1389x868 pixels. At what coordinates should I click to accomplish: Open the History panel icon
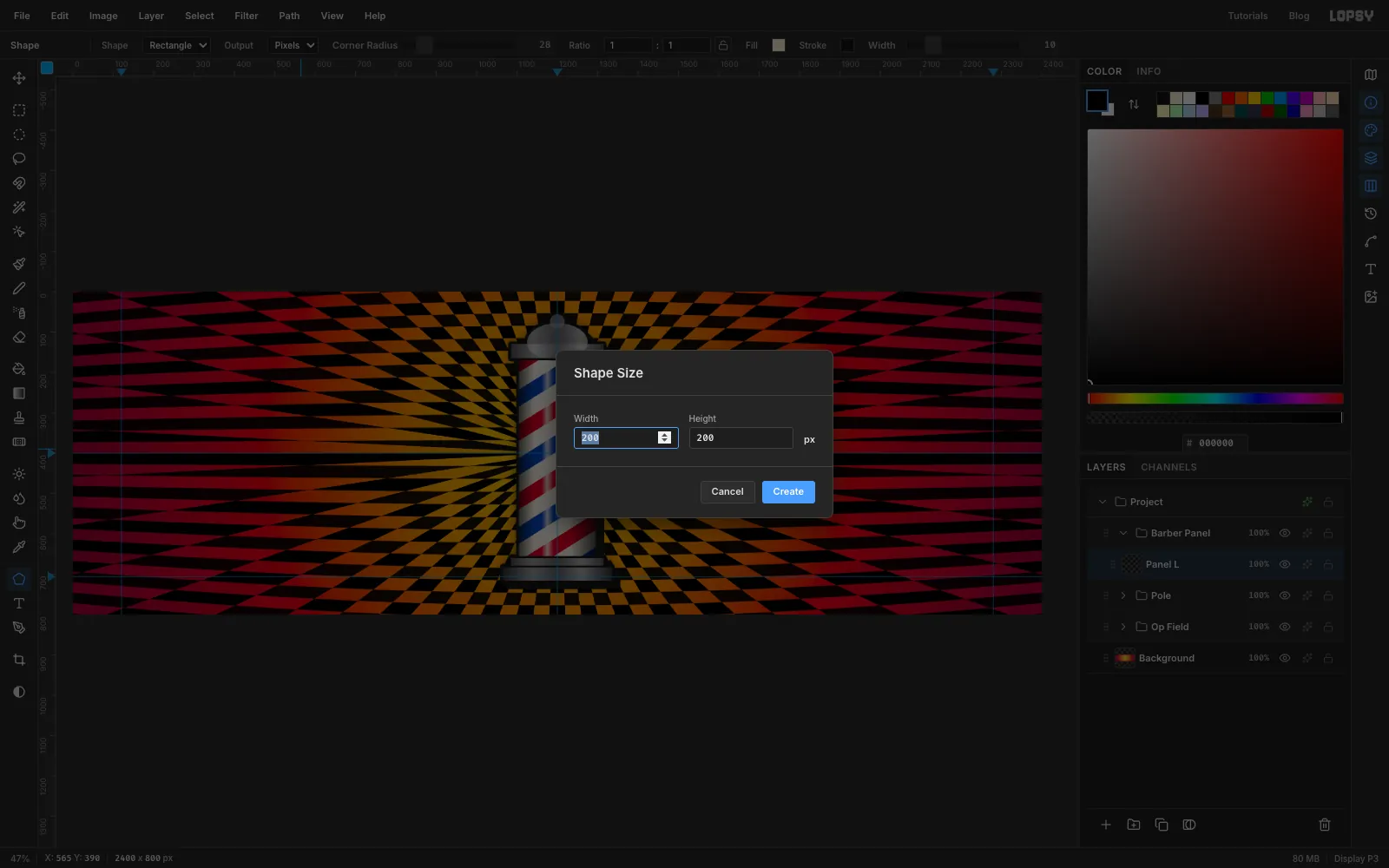click(1371, 214)
